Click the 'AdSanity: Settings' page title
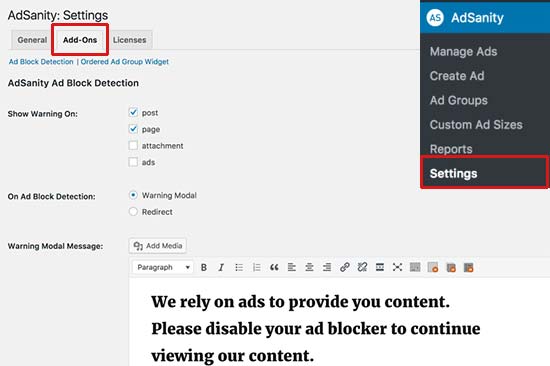 [x=58, y=15]
